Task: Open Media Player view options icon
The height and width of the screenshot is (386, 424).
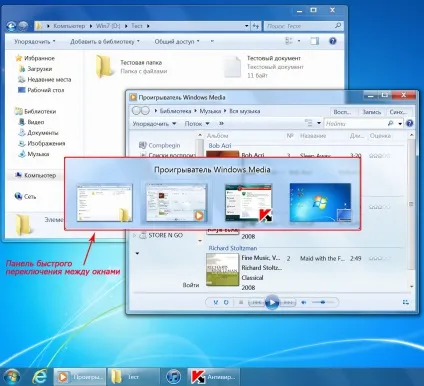Action: [309, 123]
